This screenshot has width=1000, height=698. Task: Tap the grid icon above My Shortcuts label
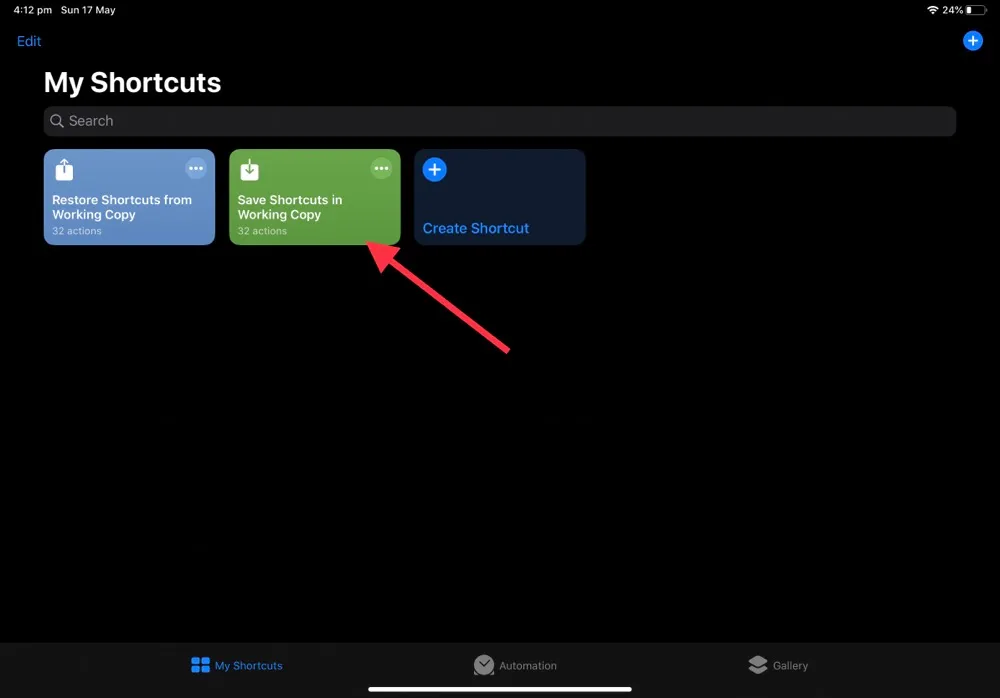[202, 664]
